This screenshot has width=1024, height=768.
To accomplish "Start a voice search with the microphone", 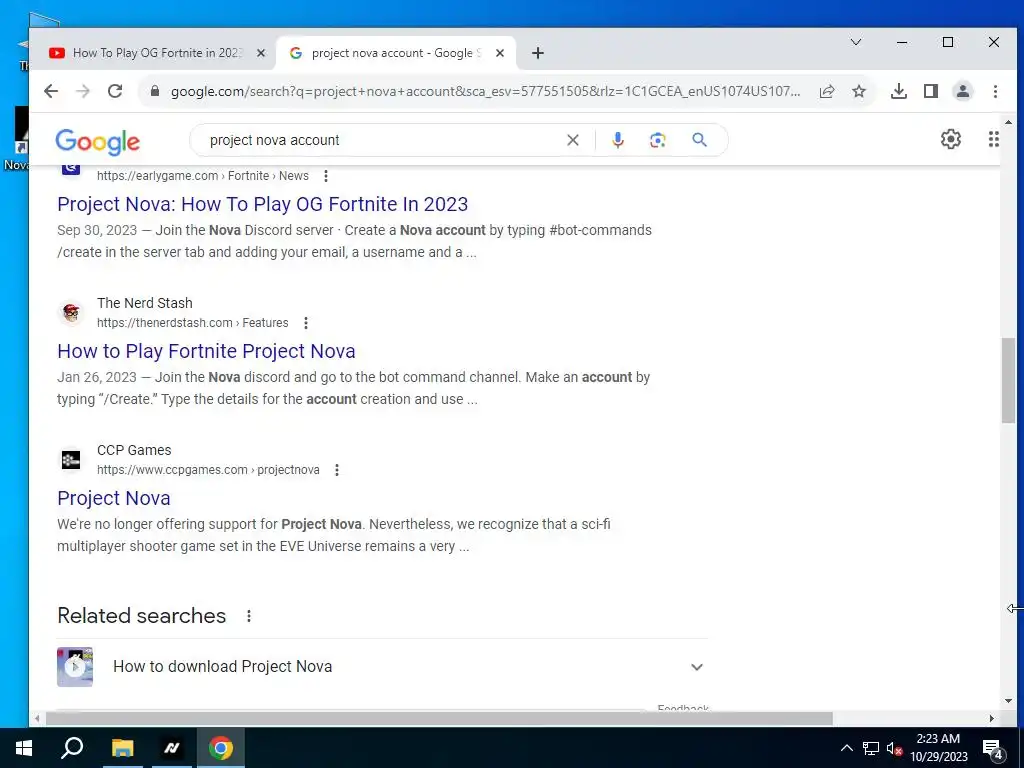I will tap(618, 140).
